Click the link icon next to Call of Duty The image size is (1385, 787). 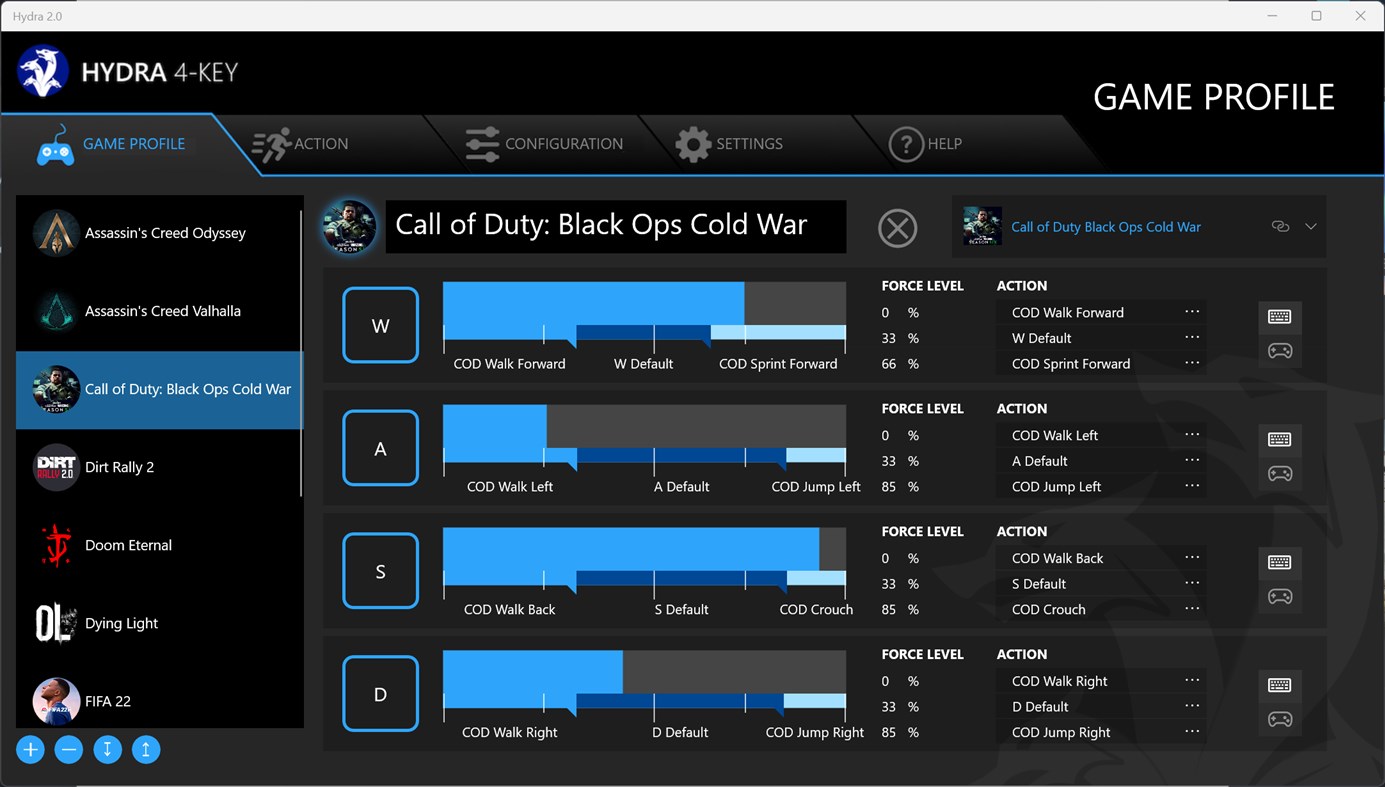(x=1280, y=226)
